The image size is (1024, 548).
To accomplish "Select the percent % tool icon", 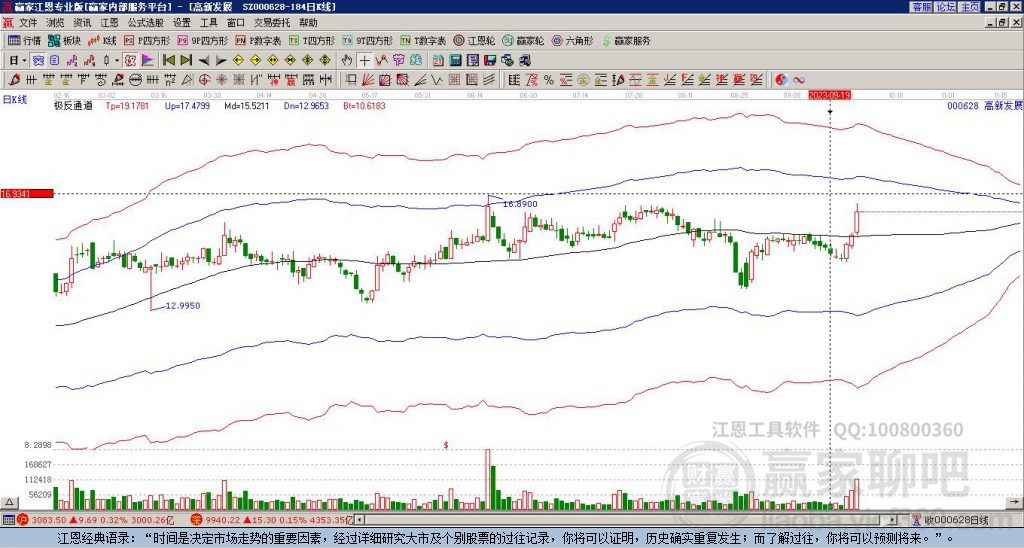I will pos(549,80).
